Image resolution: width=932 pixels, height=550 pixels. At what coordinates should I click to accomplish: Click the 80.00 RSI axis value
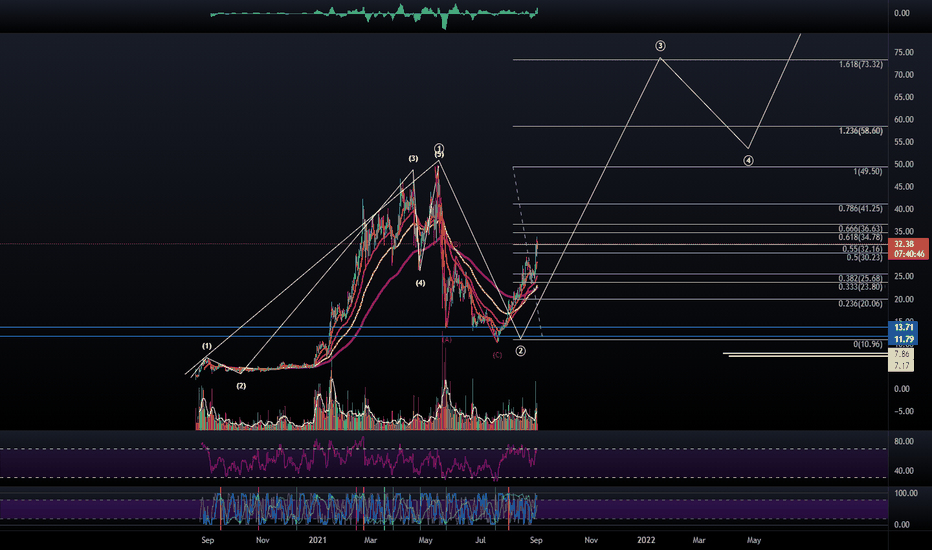click(x=903, y=441)
